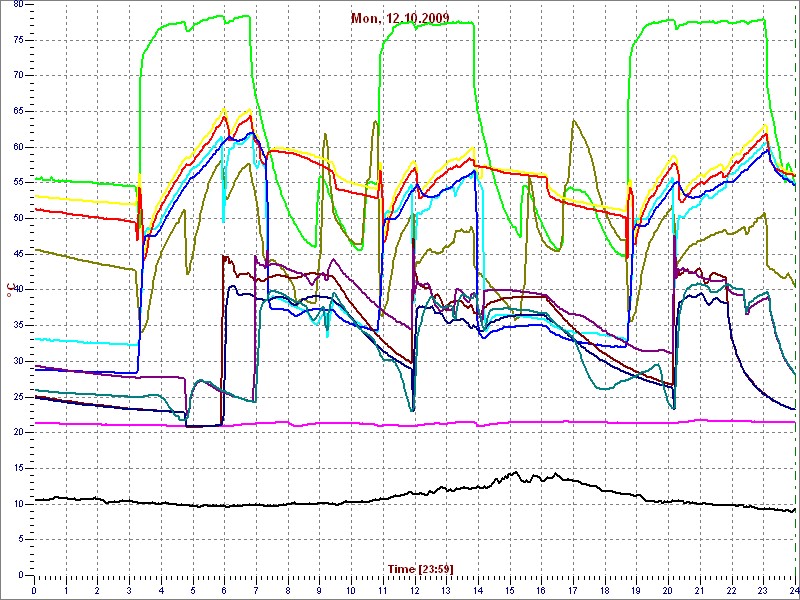Click hour 4 on the time axis
The image size is (800, 600).
point(161,591)
